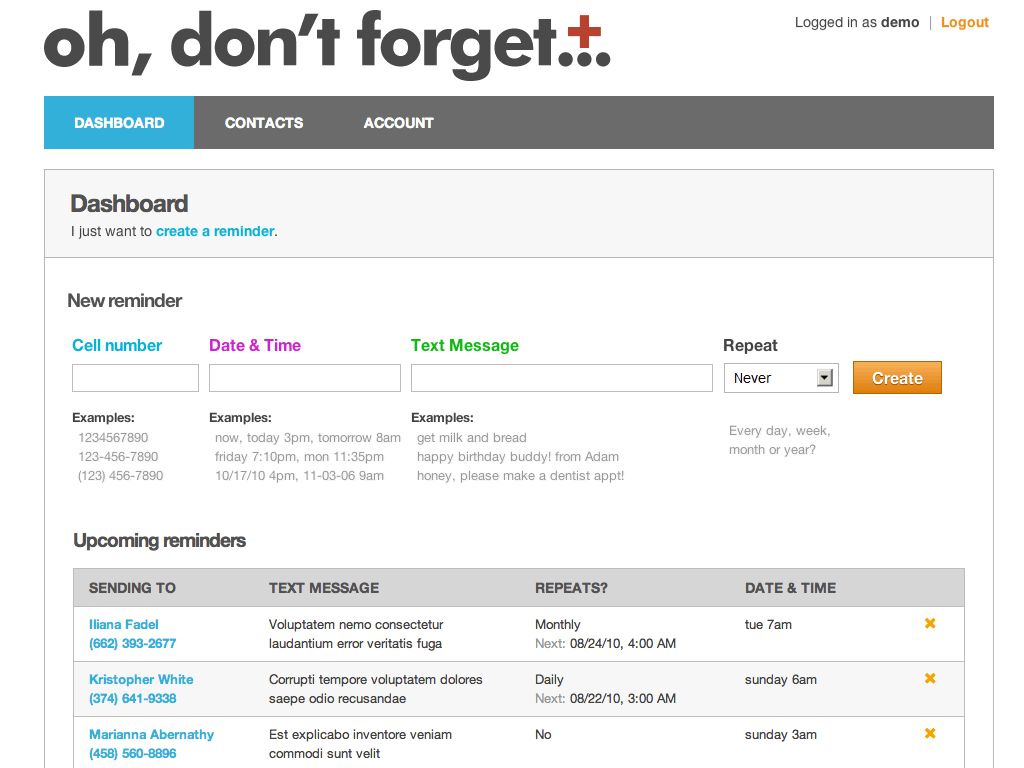The width and height of the screenshot is (1024, 768).
Task: Click phone number (458) 560-8896
Action: [132, 753]
